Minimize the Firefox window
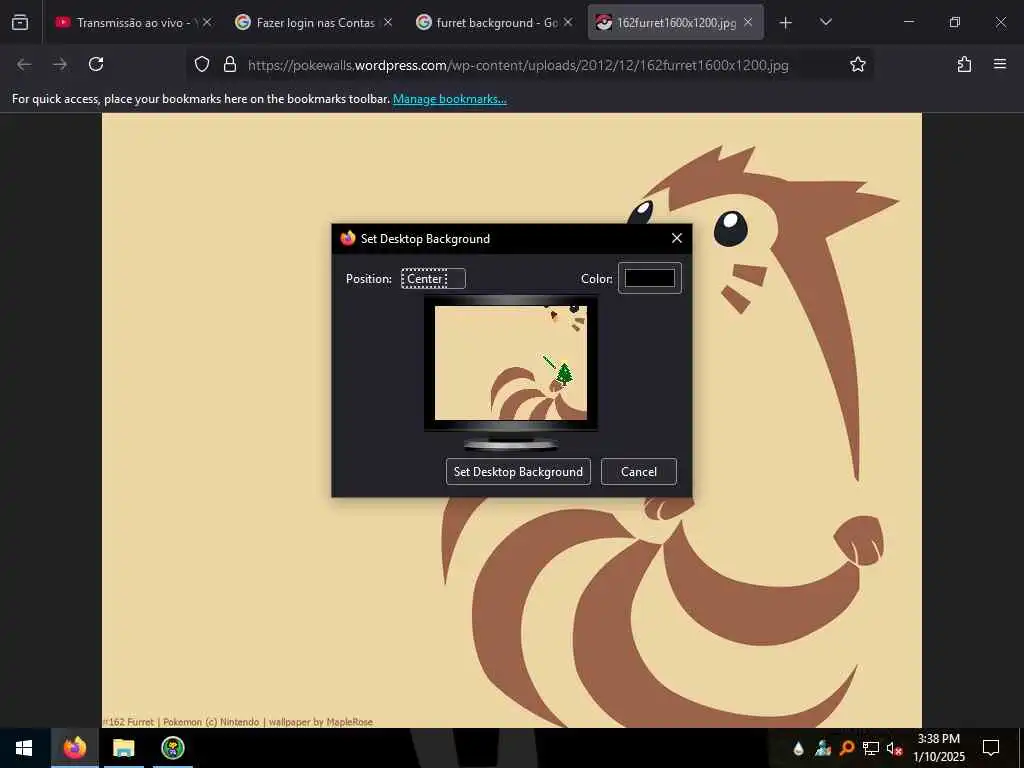The width and height of the screenshot is (1024, 768). pos(908,22)
